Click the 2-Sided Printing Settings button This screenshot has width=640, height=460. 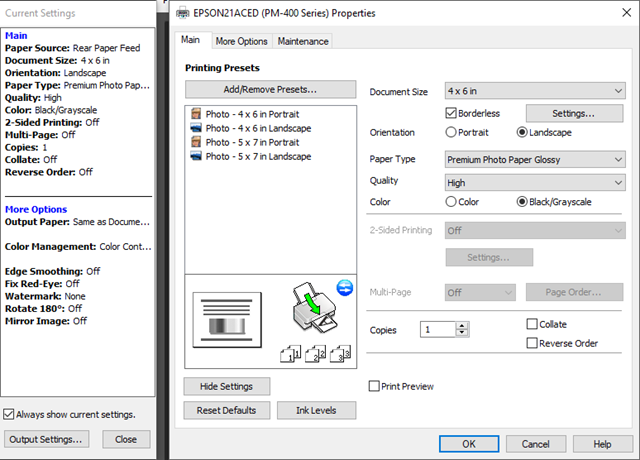489,257
